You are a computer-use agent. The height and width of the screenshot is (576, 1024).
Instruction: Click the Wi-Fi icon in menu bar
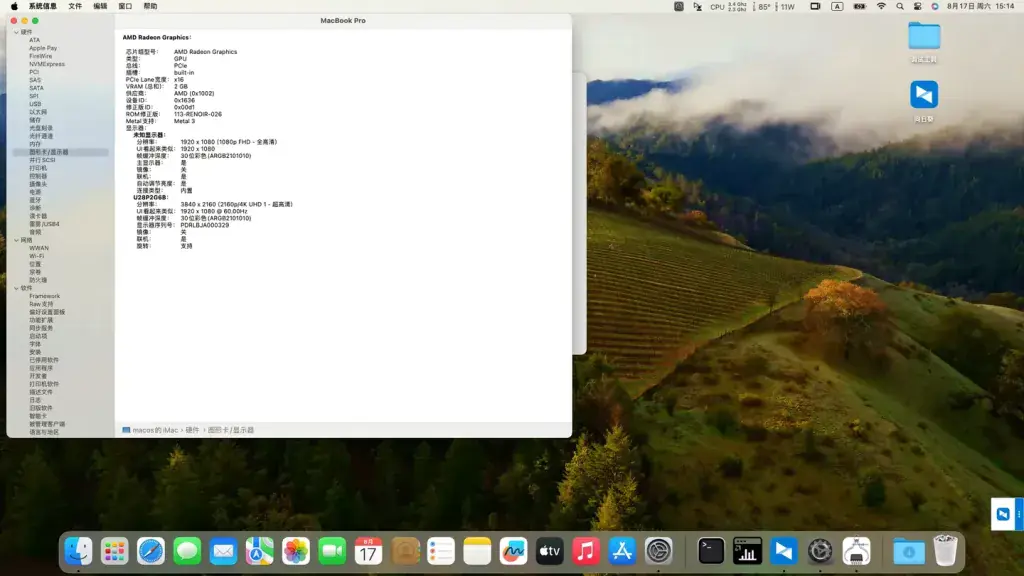point(881,7)
